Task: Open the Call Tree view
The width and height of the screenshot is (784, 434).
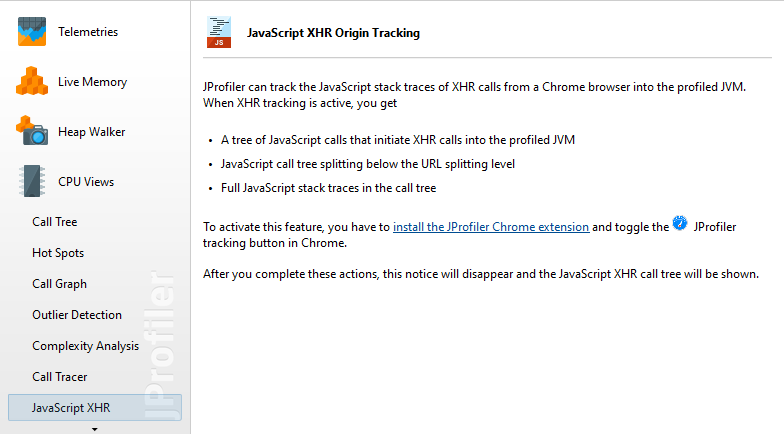Action: tap(54, 222)
